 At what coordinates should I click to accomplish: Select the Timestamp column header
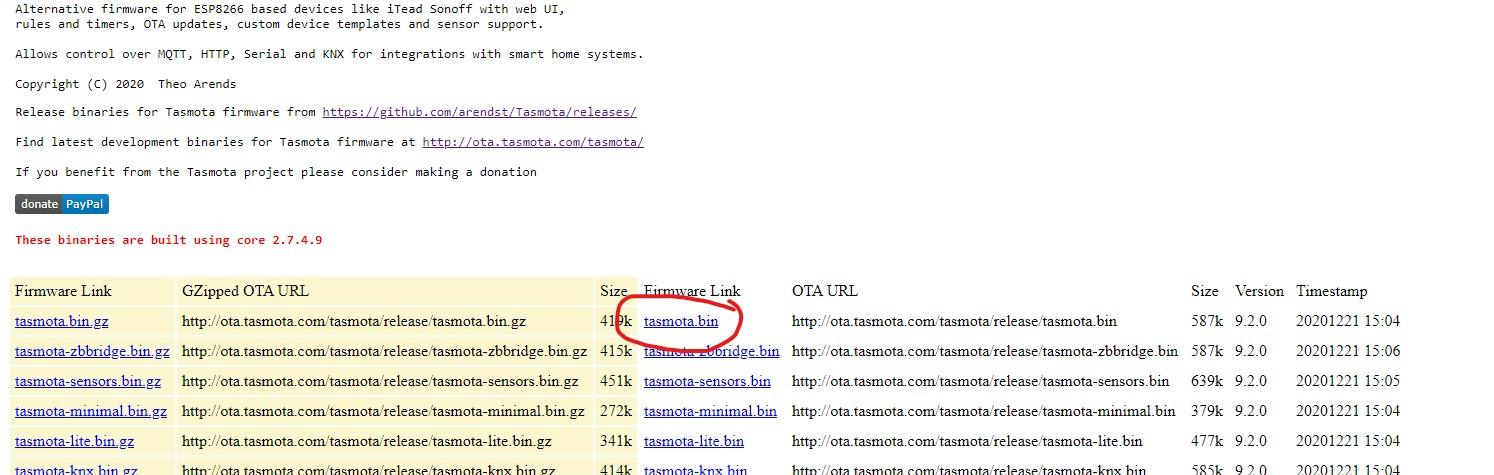[1332, 291]
